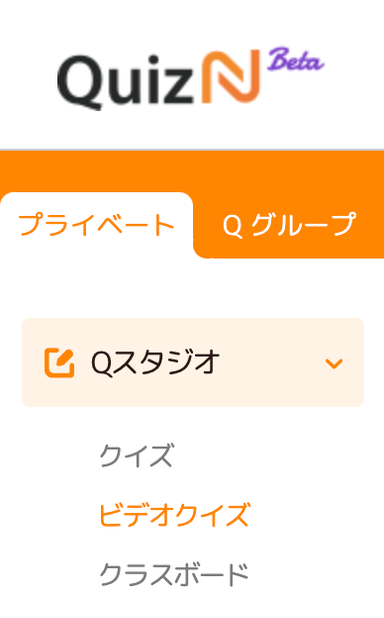Go to Quiz list via クイズ

pos(136,455)
